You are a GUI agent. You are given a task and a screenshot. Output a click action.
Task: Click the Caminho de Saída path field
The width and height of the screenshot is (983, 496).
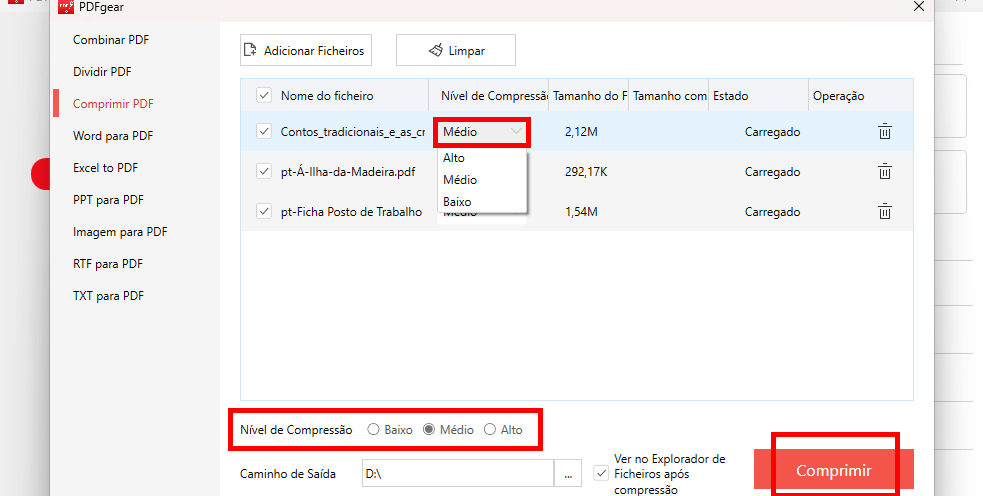pos(458,474)
